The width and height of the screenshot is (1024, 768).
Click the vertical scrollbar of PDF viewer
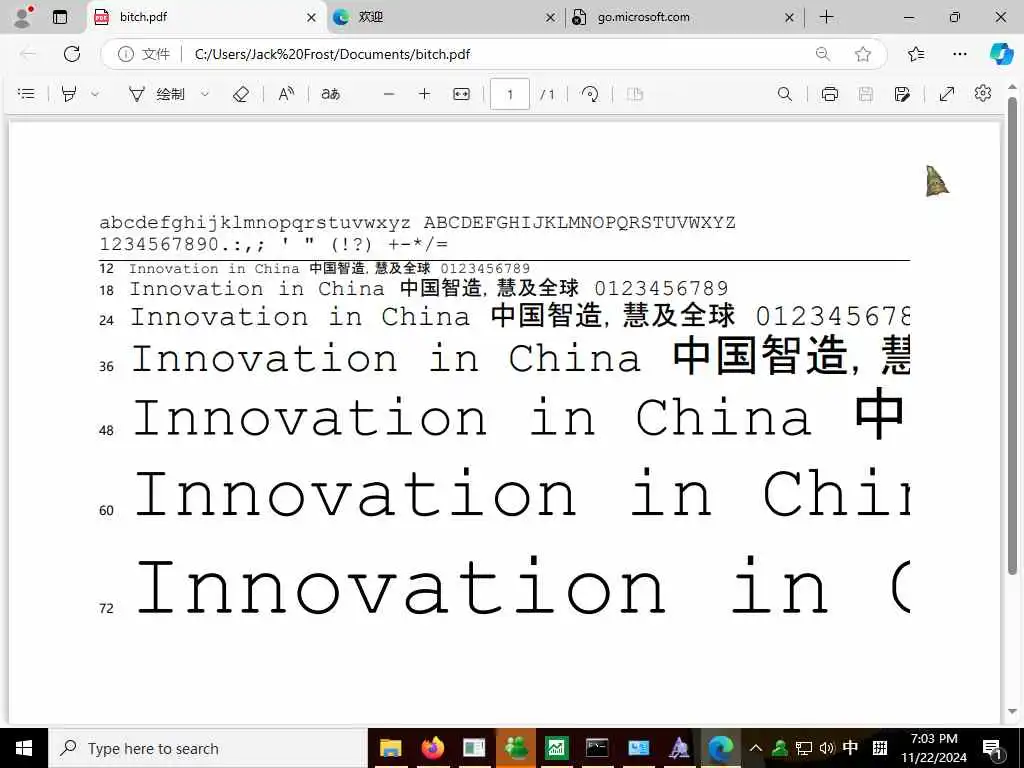click(1012, 336)
